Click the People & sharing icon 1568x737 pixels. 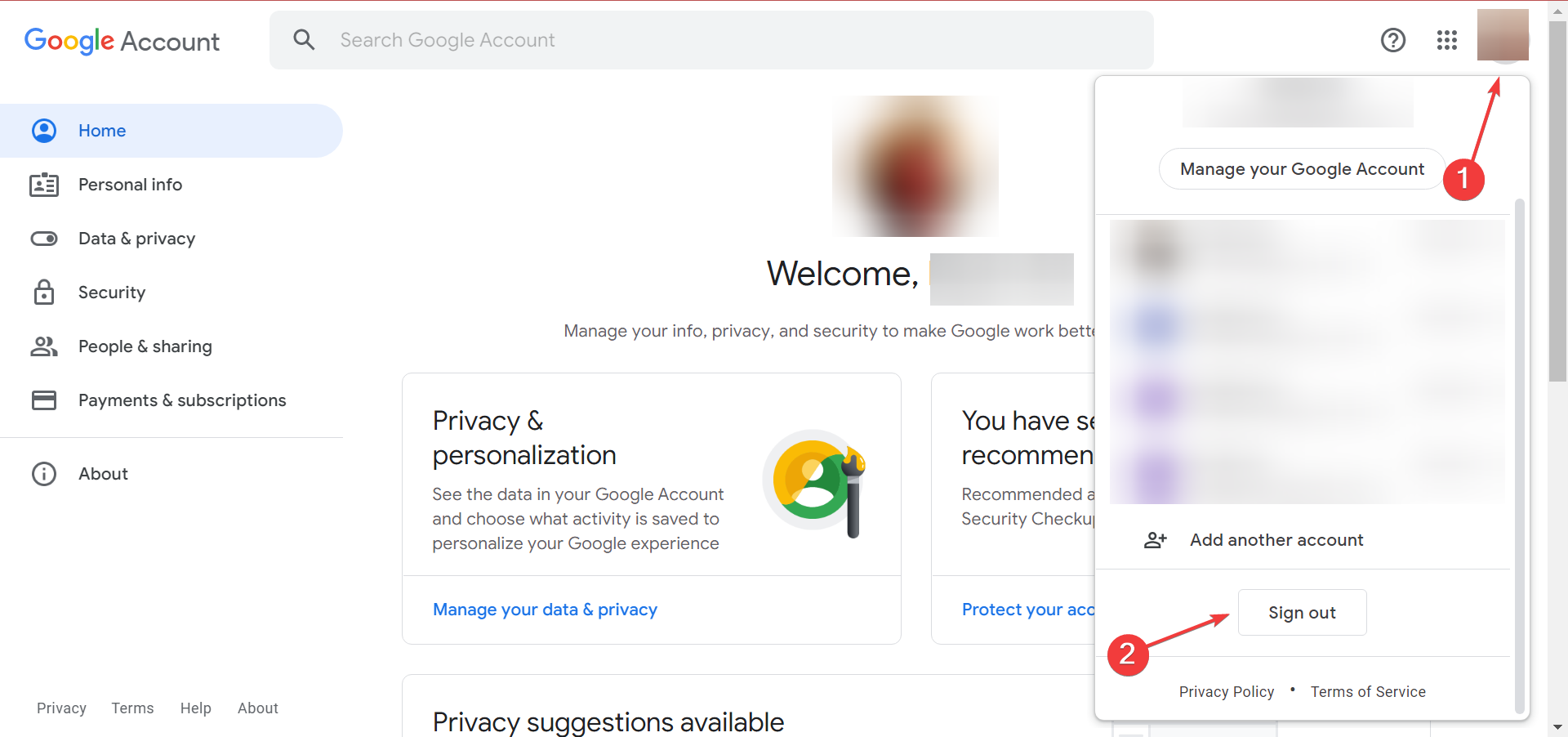[44, 346]
